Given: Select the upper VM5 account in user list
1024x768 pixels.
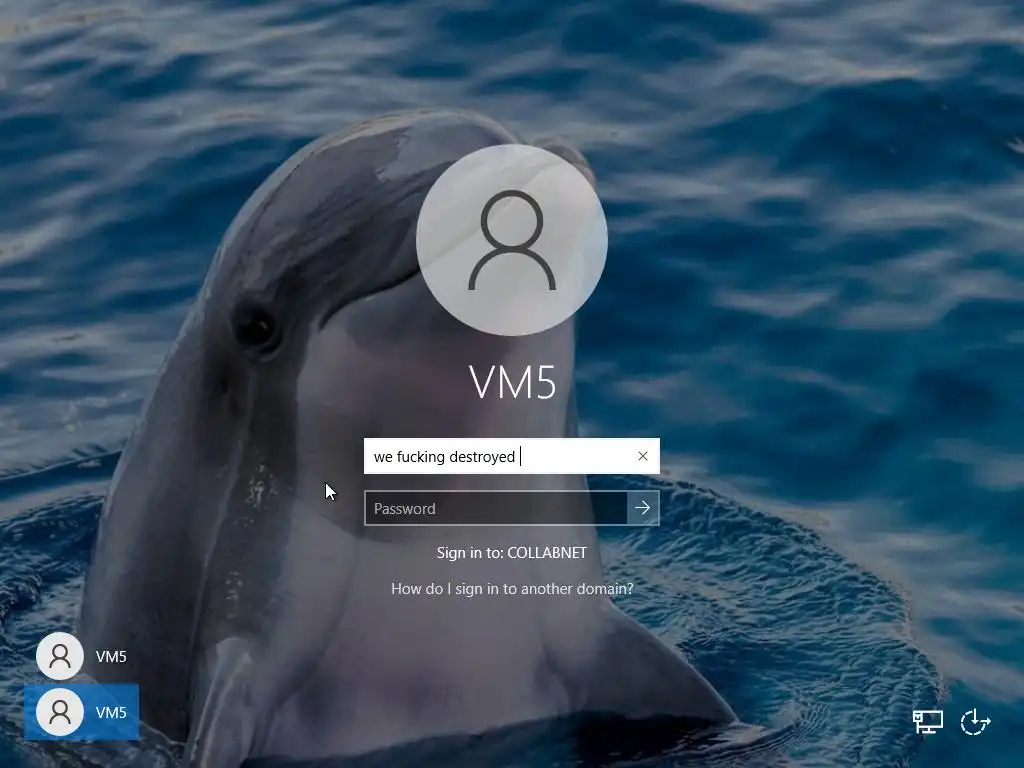Looking at the screenshot, I should [82, 656].
